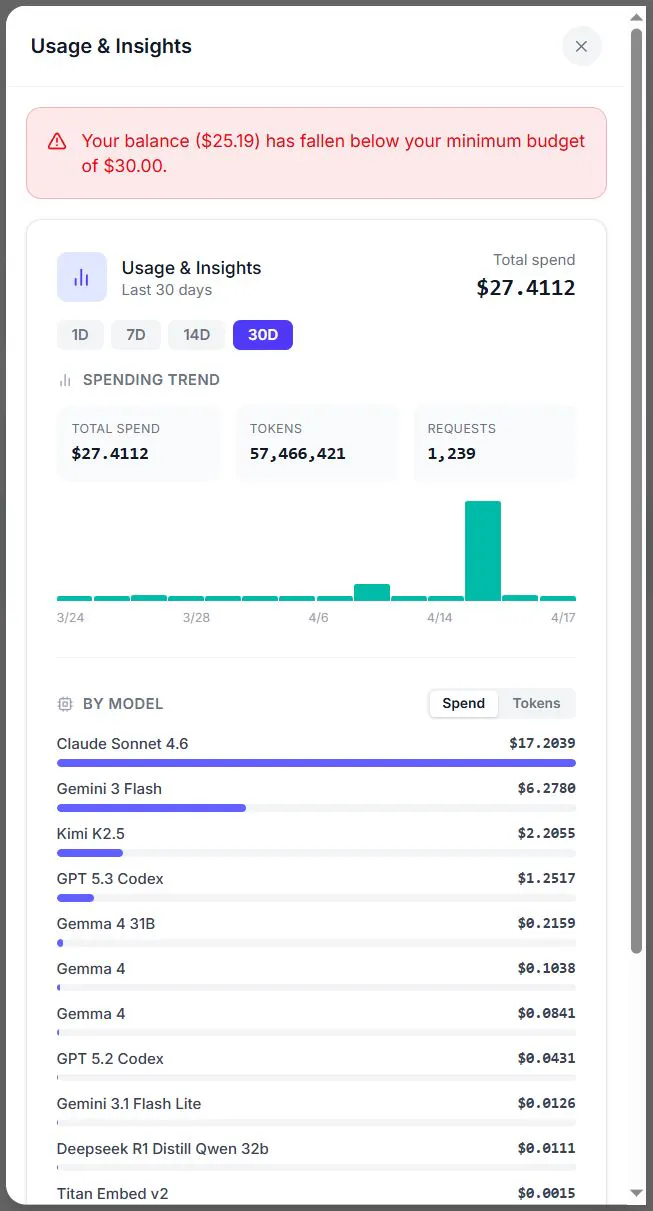The height and width of the screenshot is (1211, 653).
Task: Click the scrollbar up arrow
Action: tap(637, 17)
